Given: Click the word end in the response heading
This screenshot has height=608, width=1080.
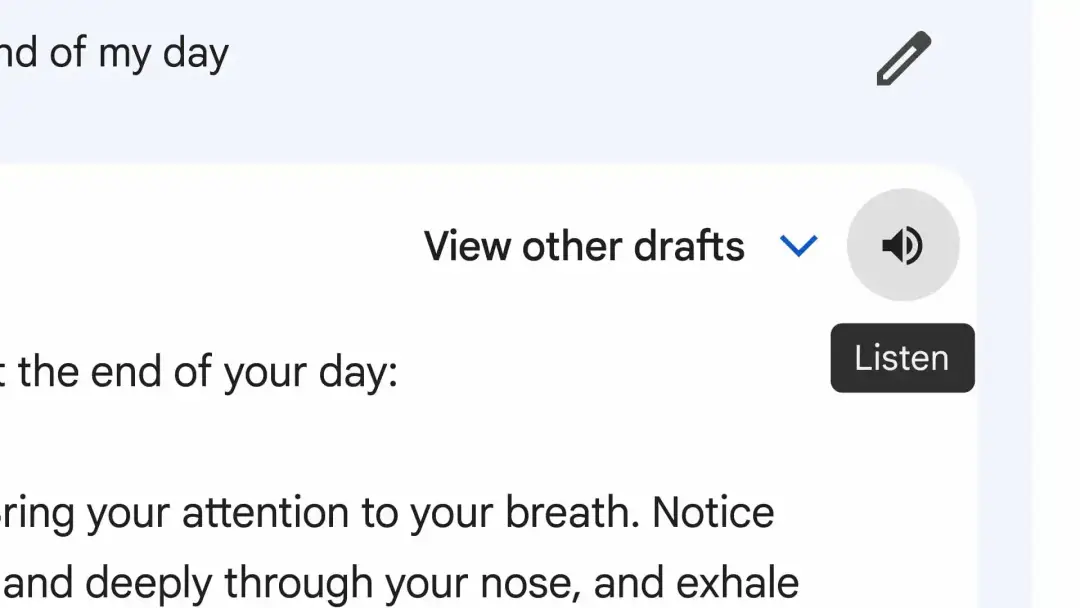Looking at the screenshot, I should (x=125, y=373).
